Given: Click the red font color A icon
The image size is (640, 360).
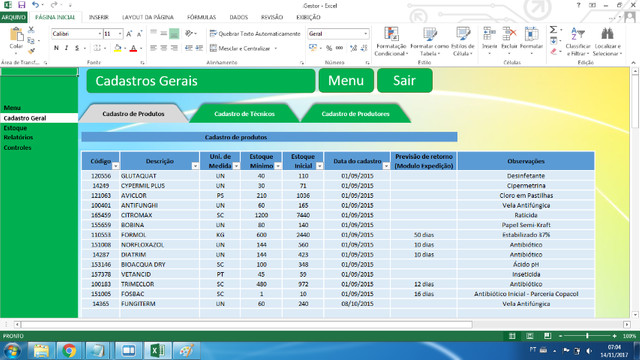Looking at the screenshot, I should coord(133,48).
